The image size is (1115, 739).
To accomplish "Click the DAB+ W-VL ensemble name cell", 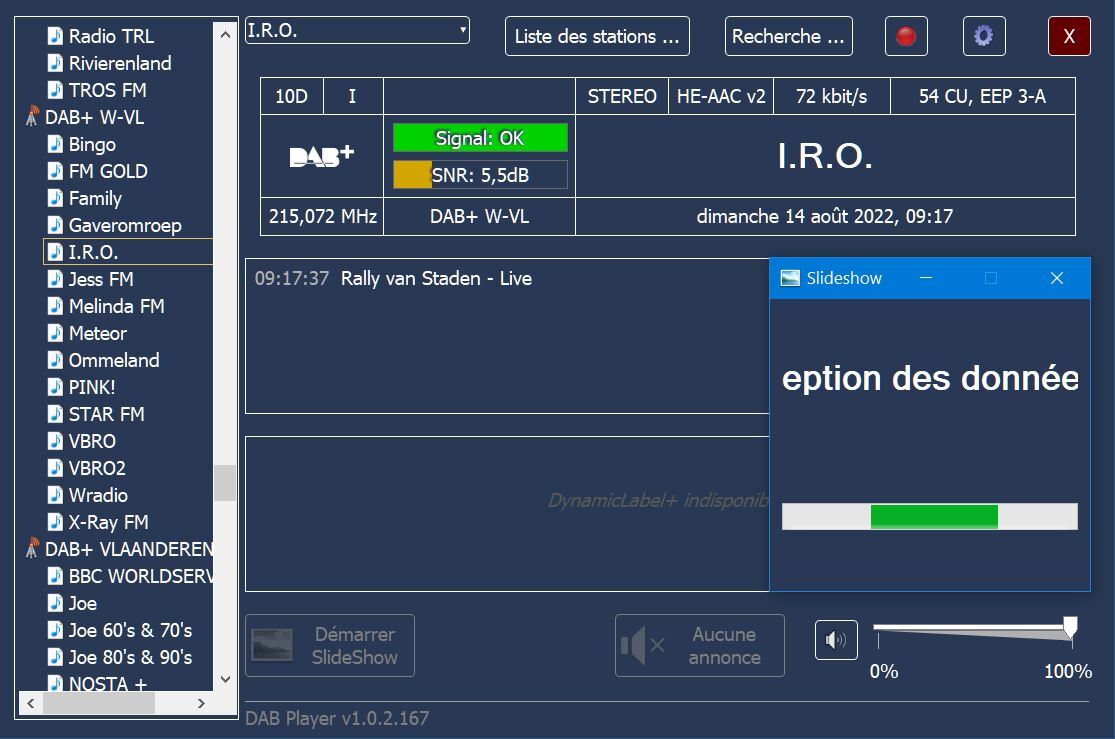I will [479, 216].
